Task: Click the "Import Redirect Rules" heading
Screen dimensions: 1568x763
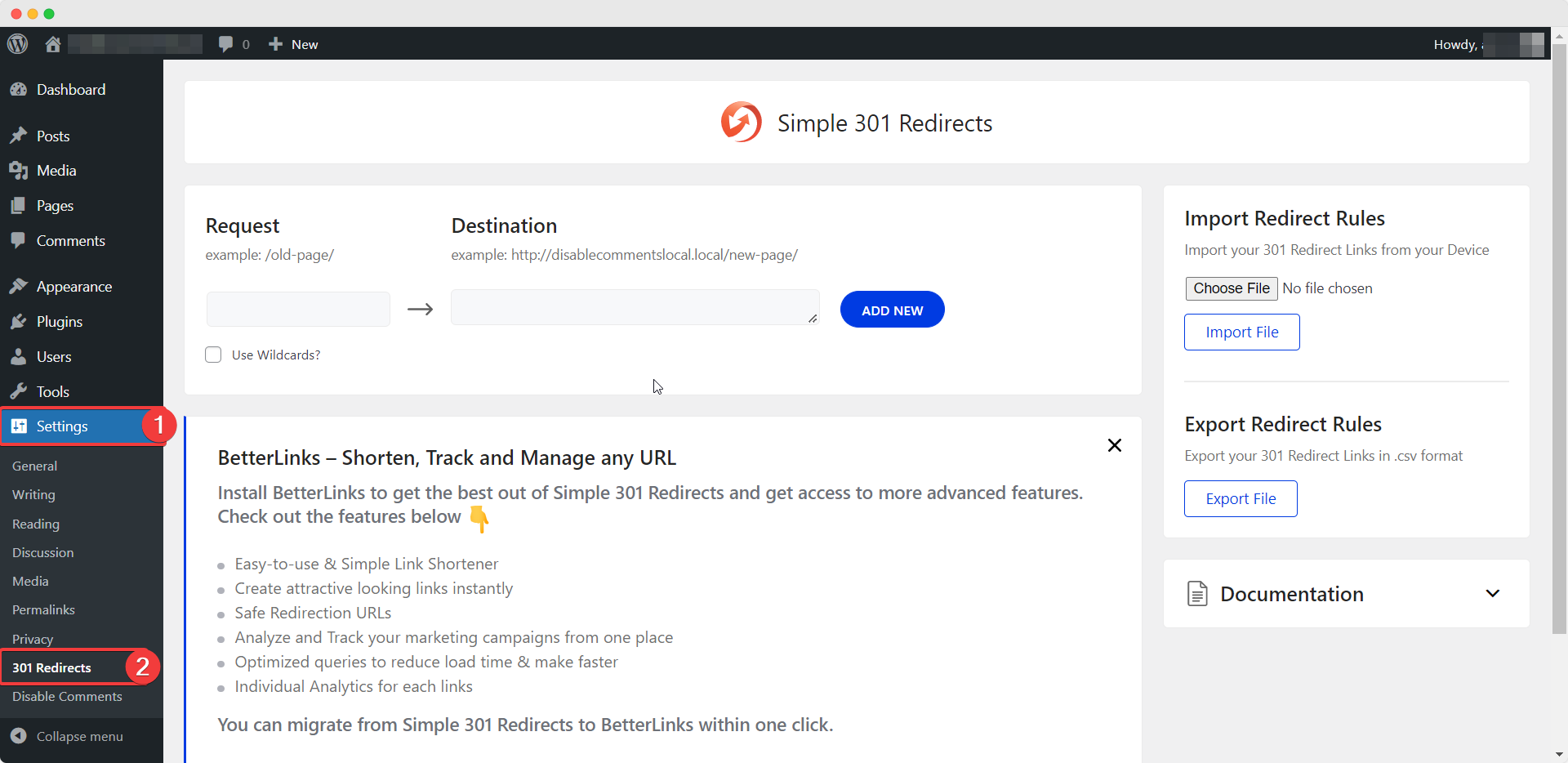Action: (1285, 218)
